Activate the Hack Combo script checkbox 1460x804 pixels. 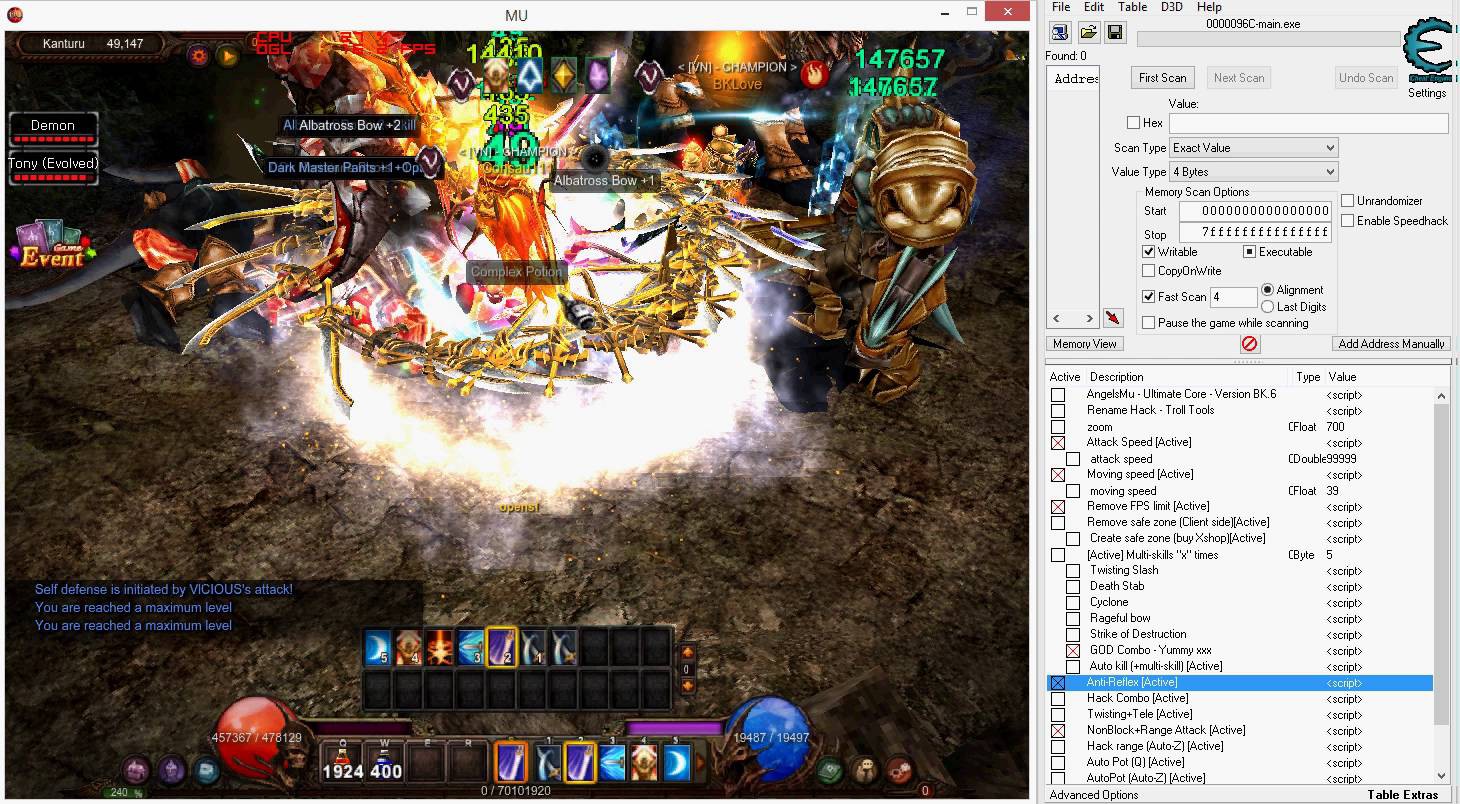point(1058,698)
